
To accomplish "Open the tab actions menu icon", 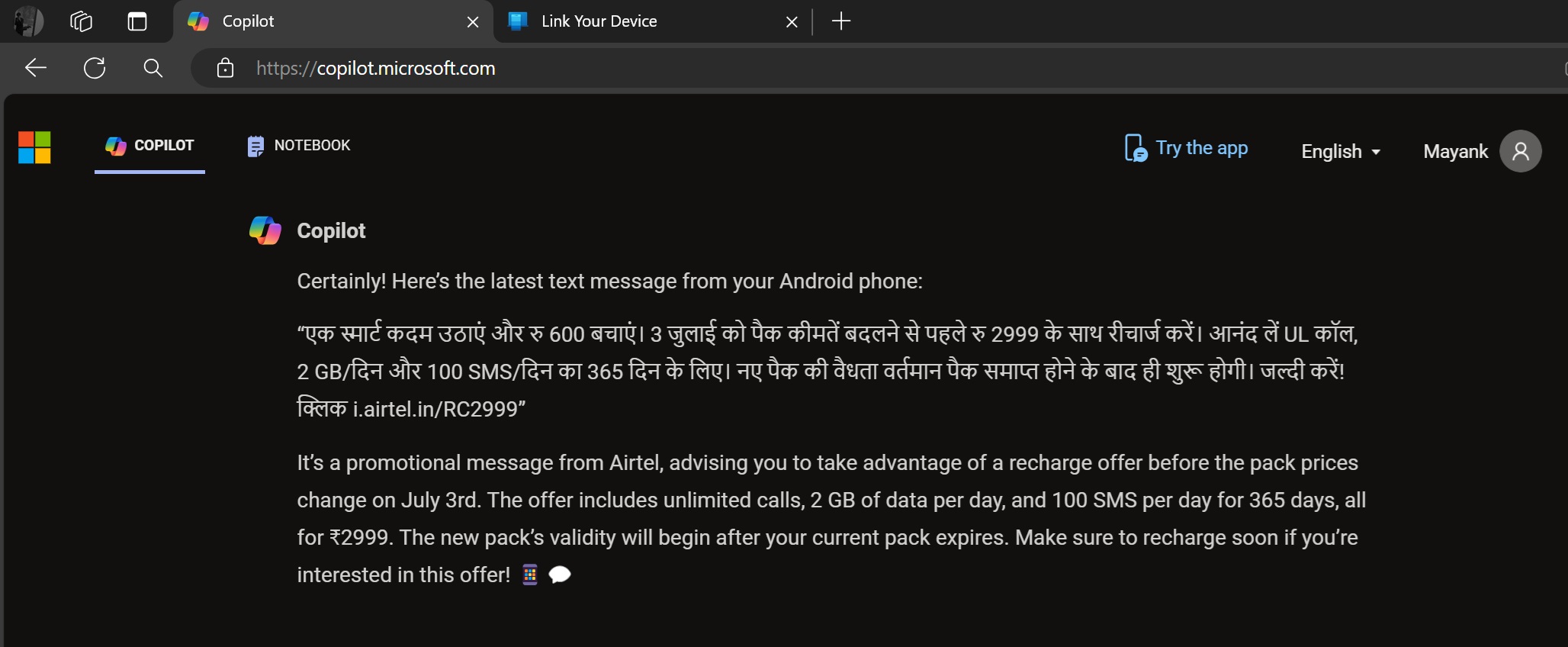I will click(x=137, y=21).
